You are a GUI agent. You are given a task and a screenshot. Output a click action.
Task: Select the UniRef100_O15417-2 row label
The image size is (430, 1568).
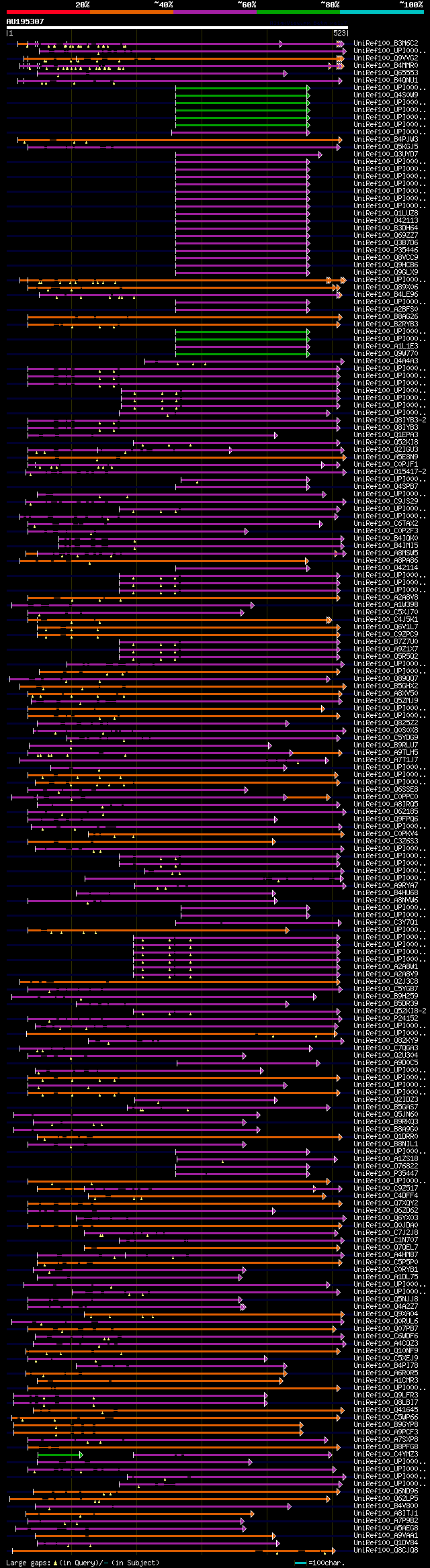click(390, 472)
